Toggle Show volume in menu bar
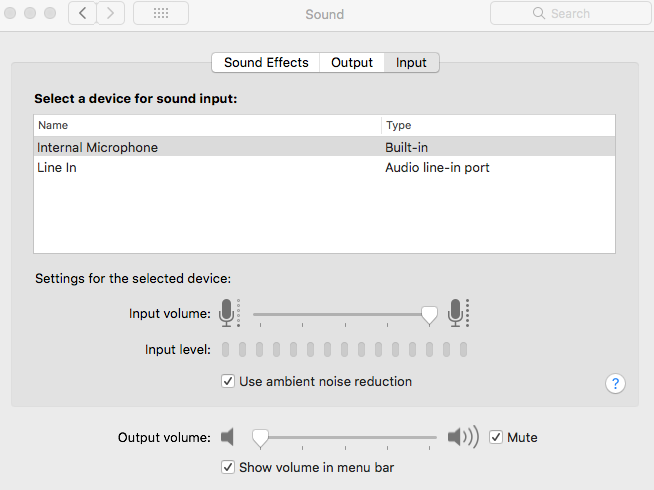Image resolution: width=654 pixels, height=490 pixels. tap(229, 467)
